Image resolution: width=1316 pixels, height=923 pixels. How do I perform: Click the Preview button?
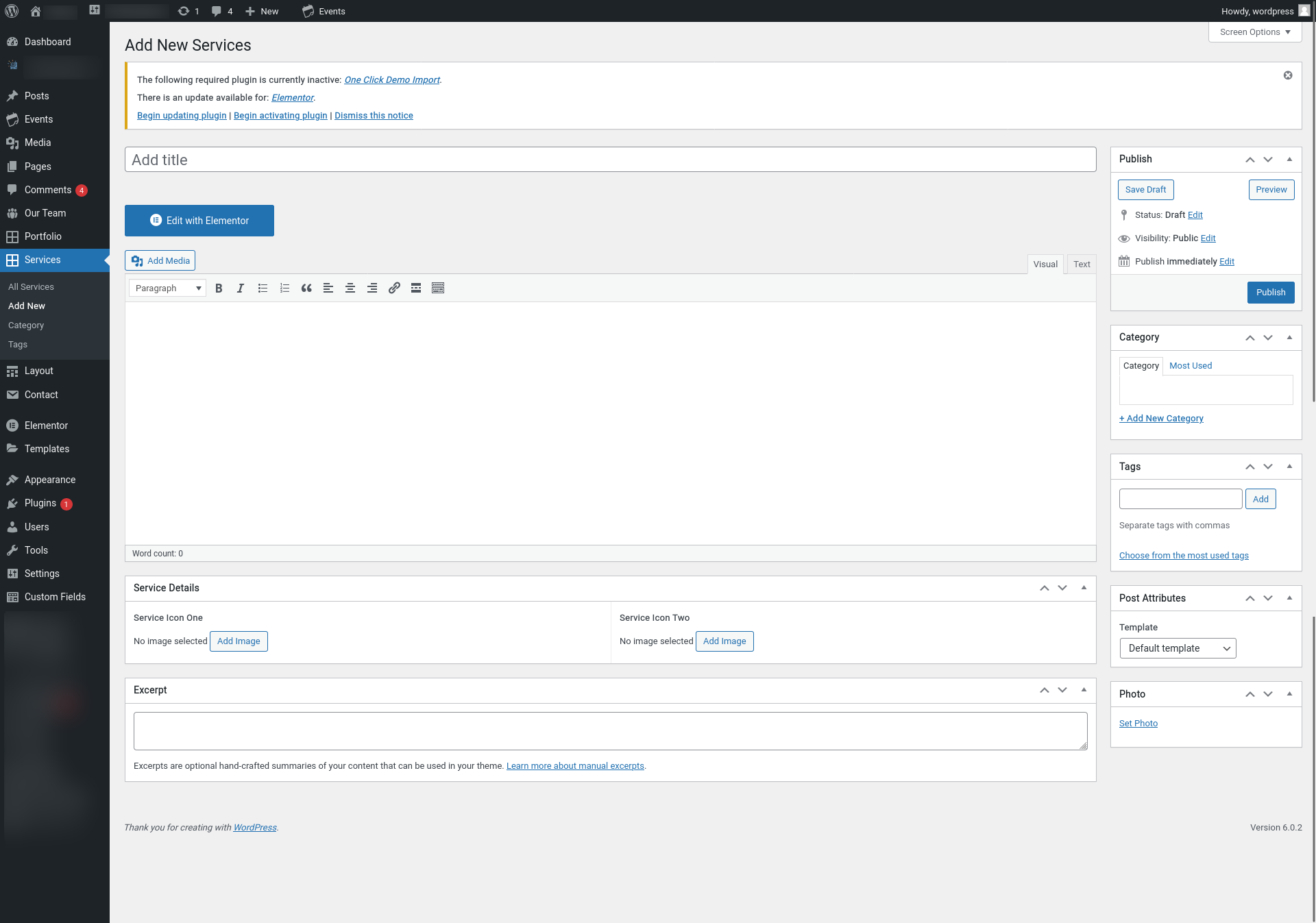(x=1271, y=190)
